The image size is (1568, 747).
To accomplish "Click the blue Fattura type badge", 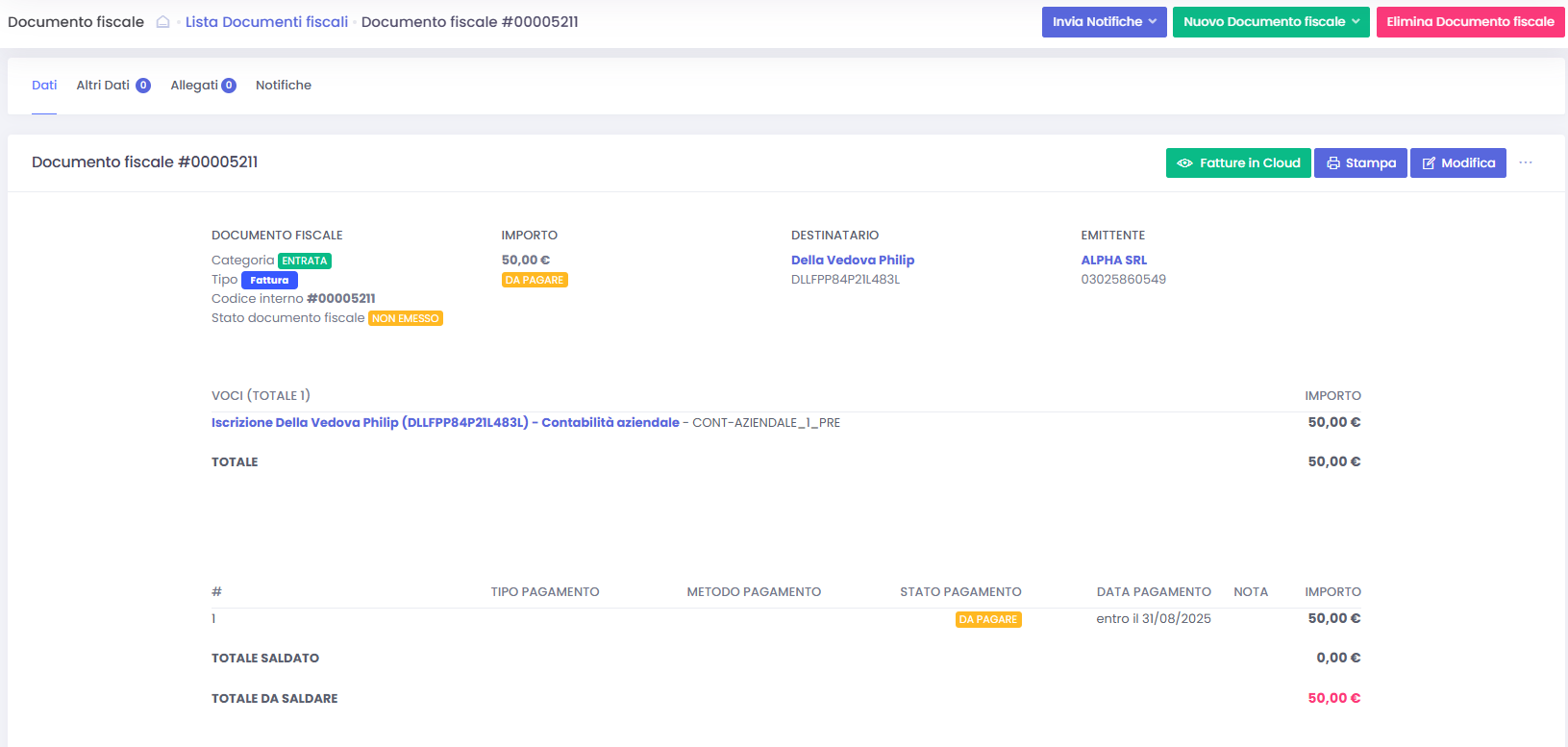I will tap(269, 281).
